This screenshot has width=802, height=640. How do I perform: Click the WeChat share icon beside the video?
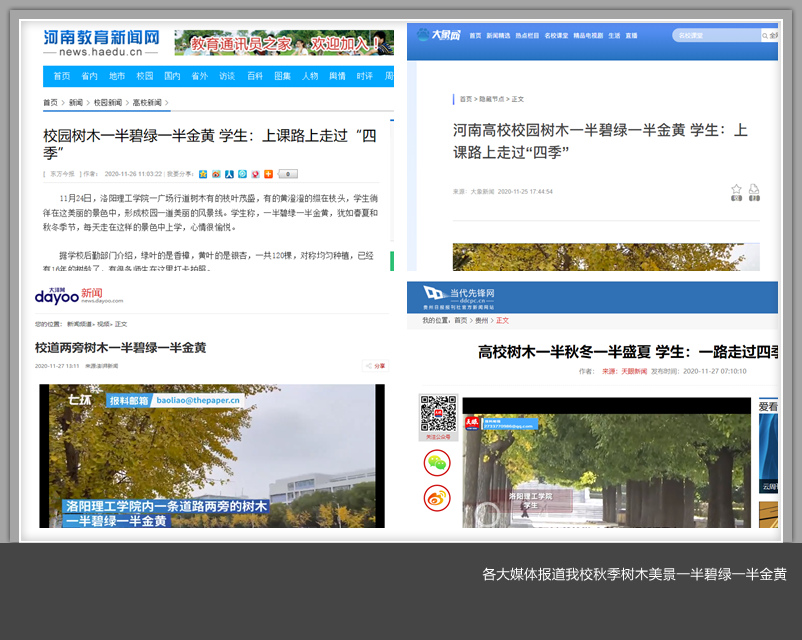(x=437, y=462)
